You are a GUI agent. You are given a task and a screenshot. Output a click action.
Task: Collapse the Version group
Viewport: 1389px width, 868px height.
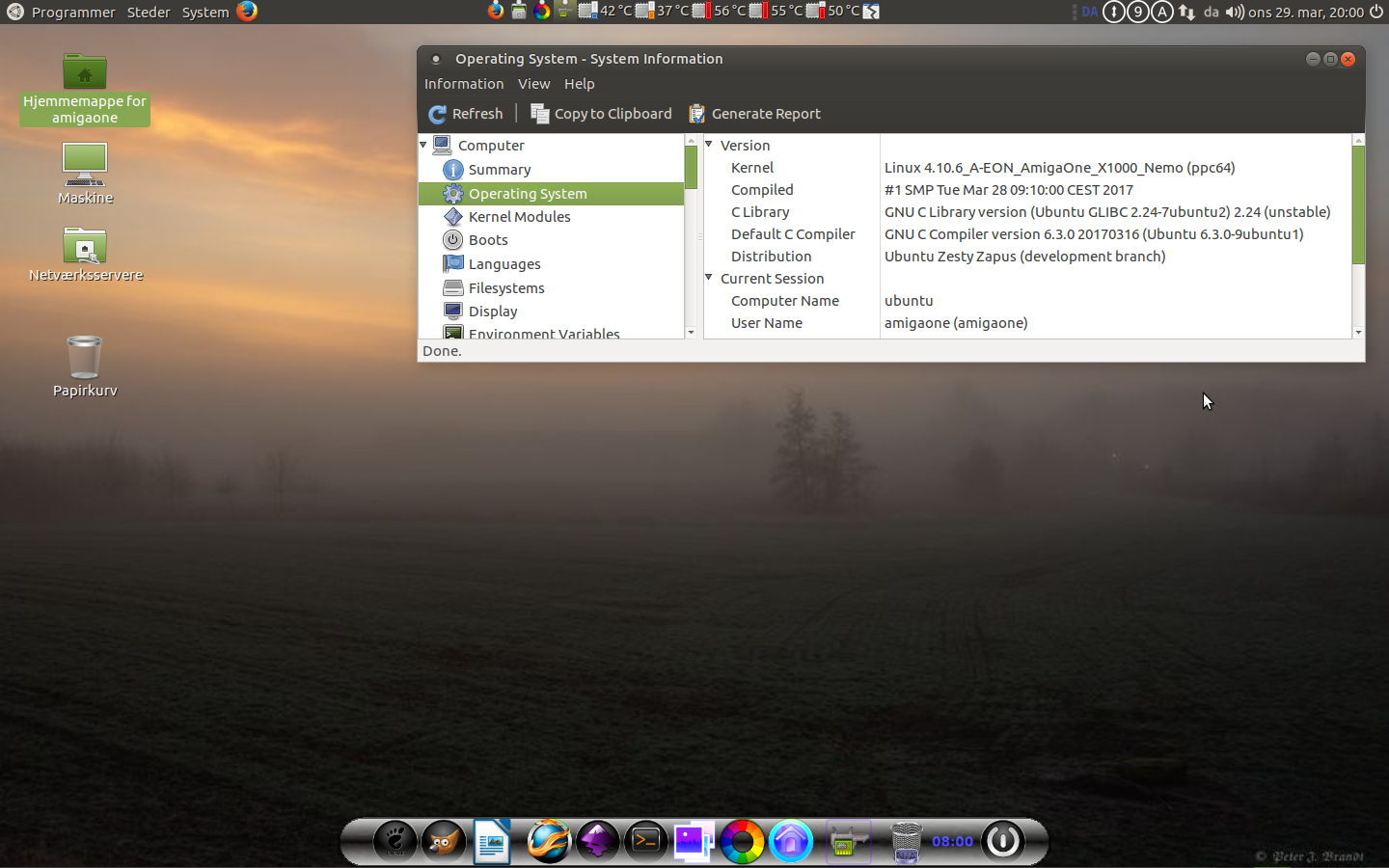709,145
